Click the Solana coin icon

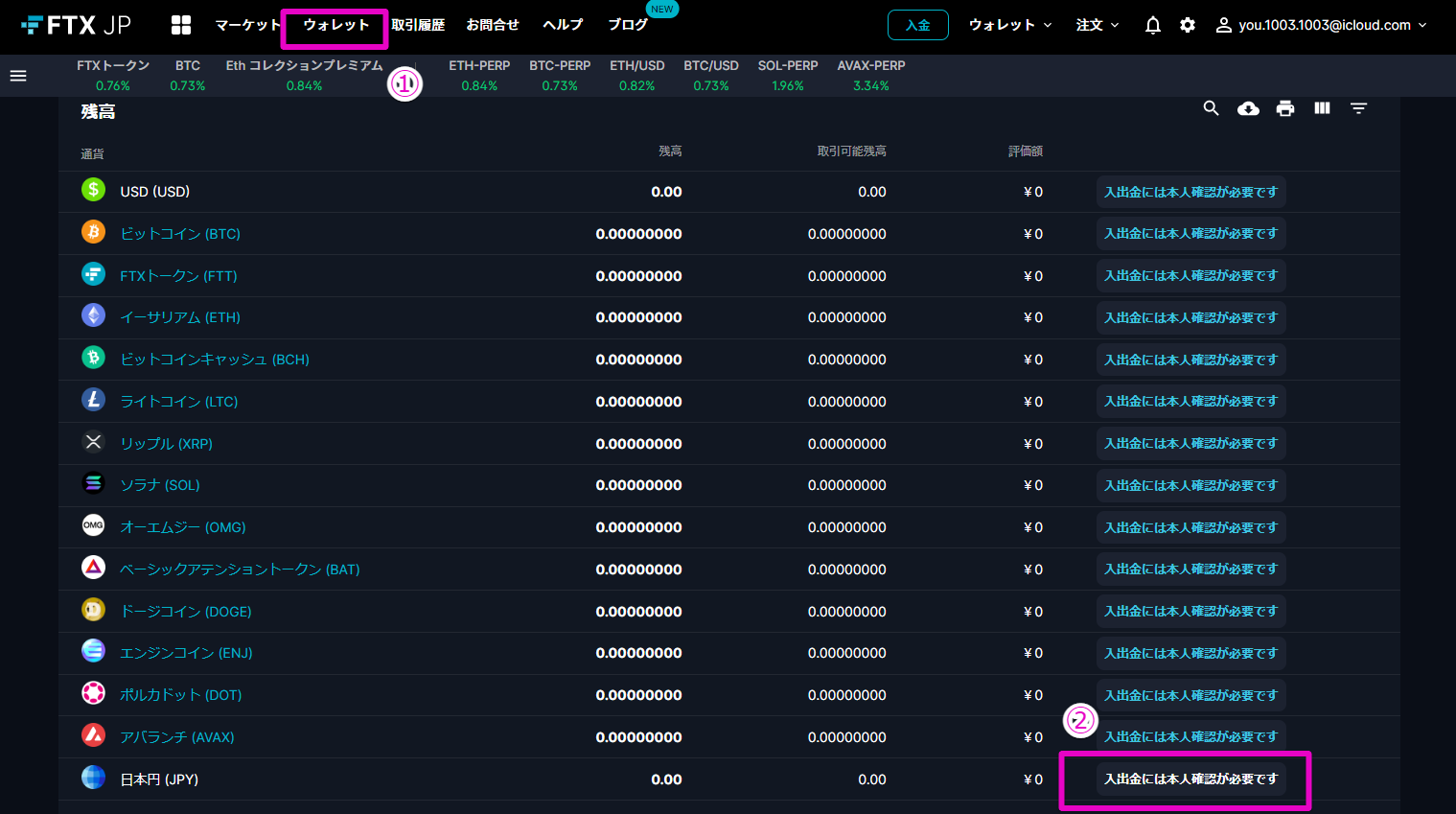[93, 483]
